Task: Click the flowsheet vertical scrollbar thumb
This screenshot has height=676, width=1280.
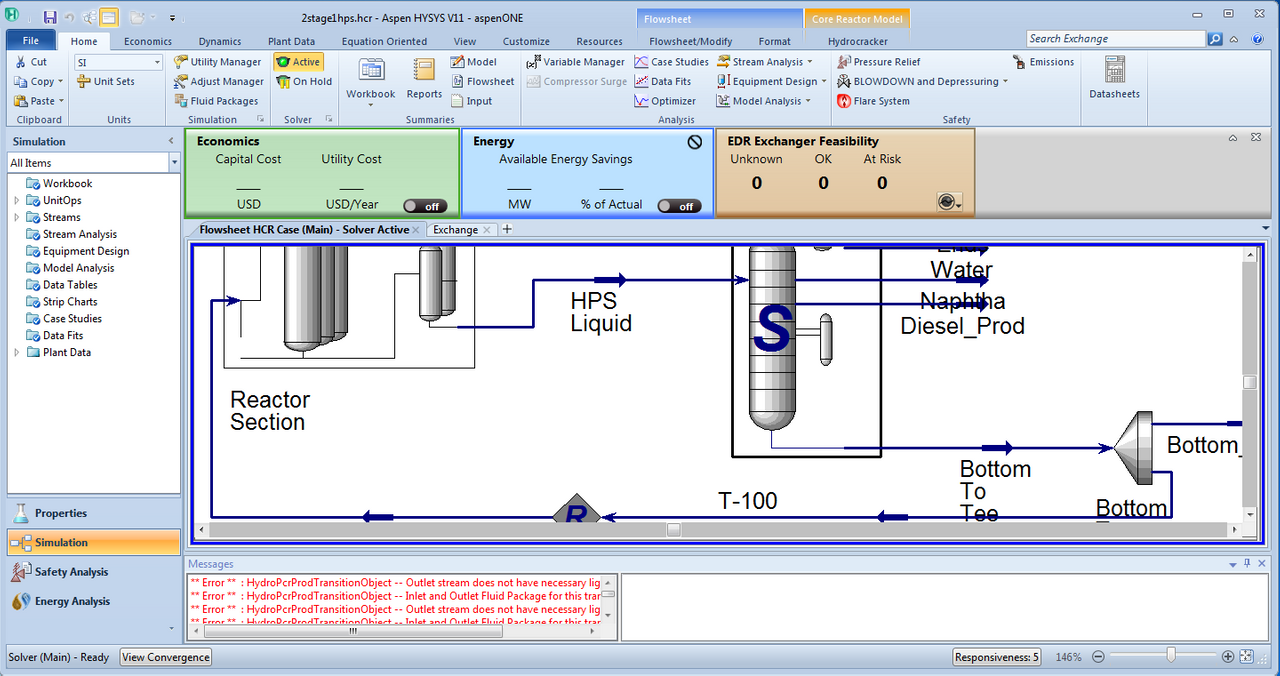Action: point(1249,383)
